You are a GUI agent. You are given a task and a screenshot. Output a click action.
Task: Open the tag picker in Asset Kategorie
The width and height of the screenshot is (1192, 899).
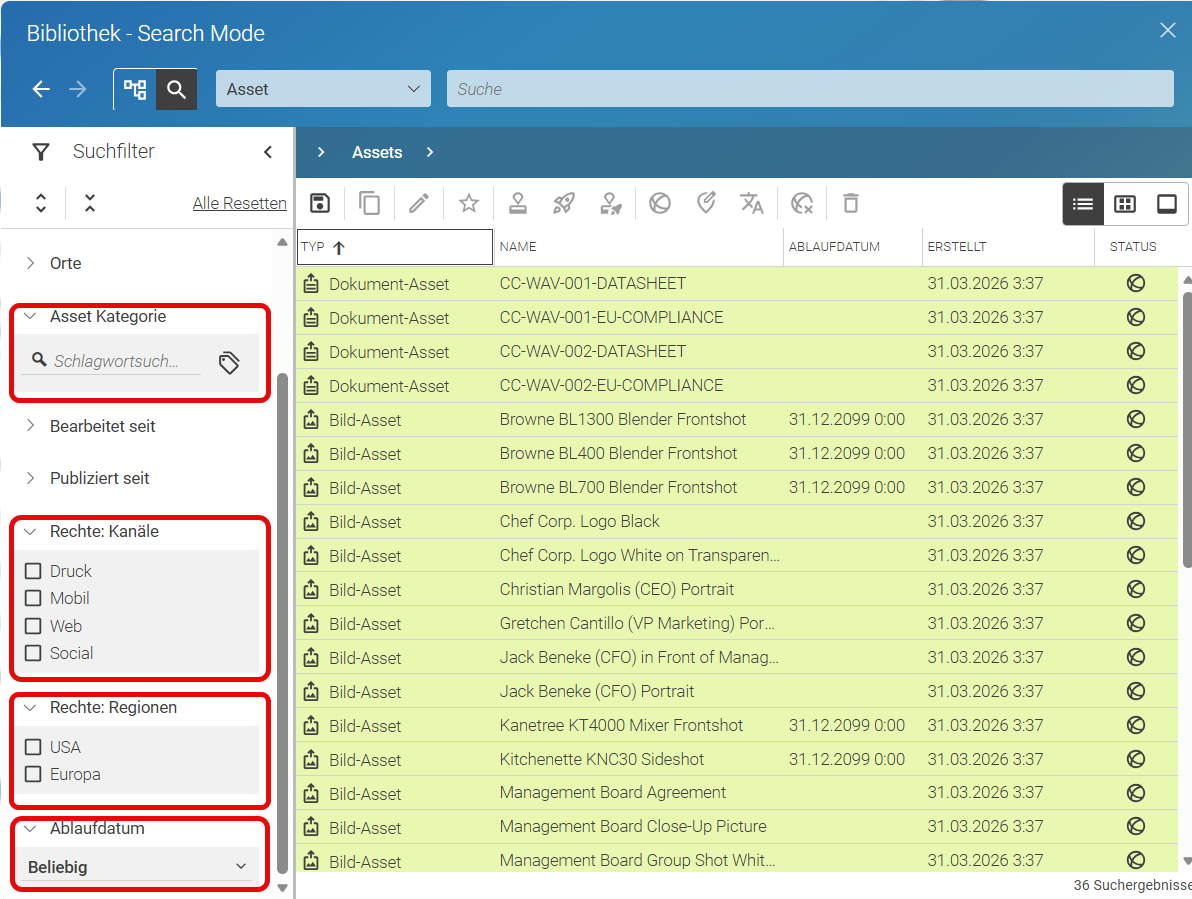point(229,362)
